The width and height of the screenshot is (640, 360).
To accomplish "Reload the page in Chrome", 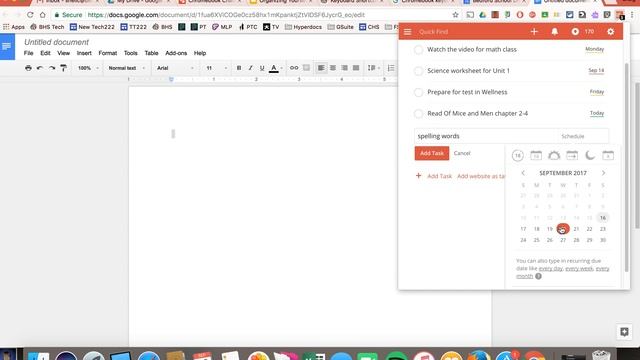I will point(30,15).
